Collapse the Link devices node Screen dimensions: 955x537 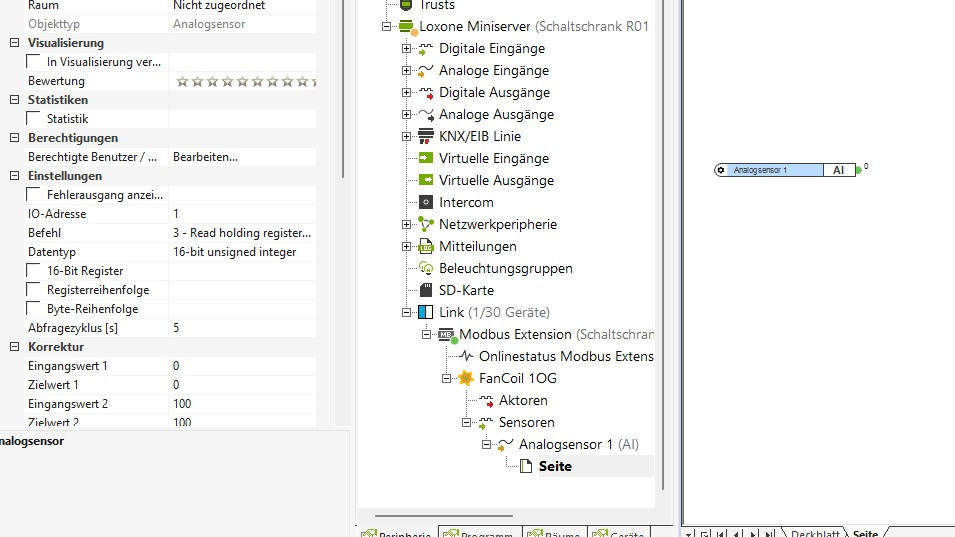tap(406, 312)
